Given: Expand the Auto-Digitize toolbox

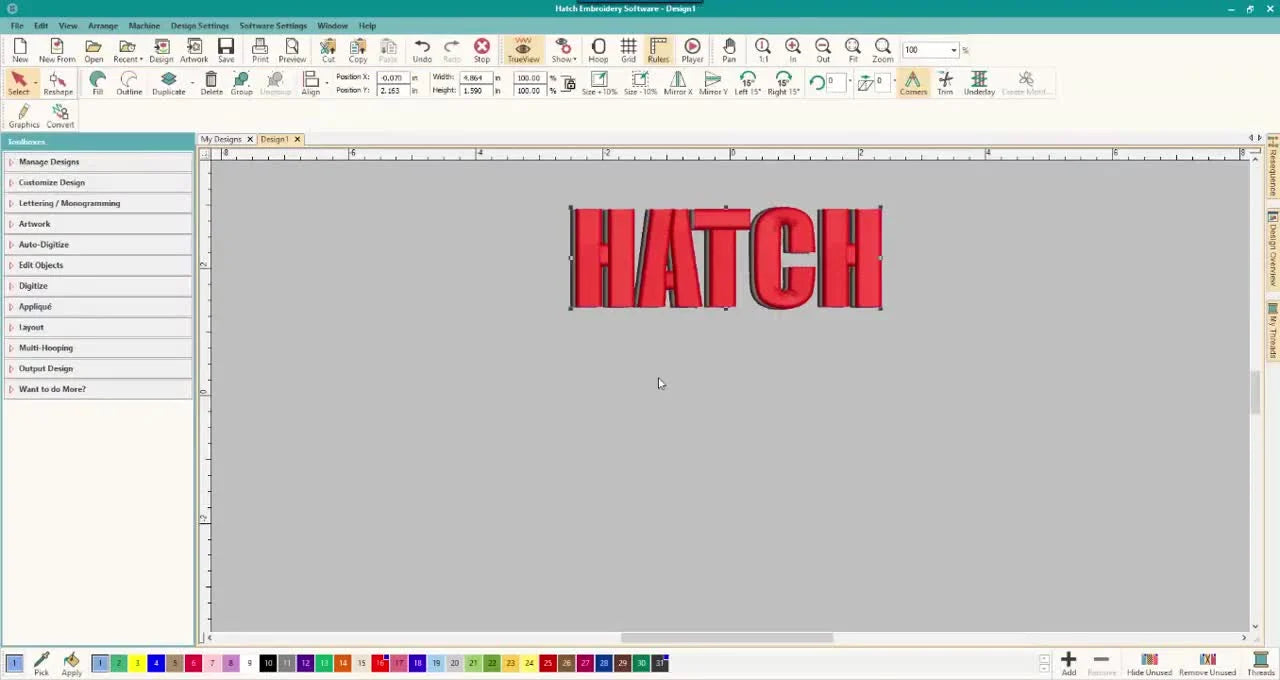Looking at the screenshot, I should point(98,244).
